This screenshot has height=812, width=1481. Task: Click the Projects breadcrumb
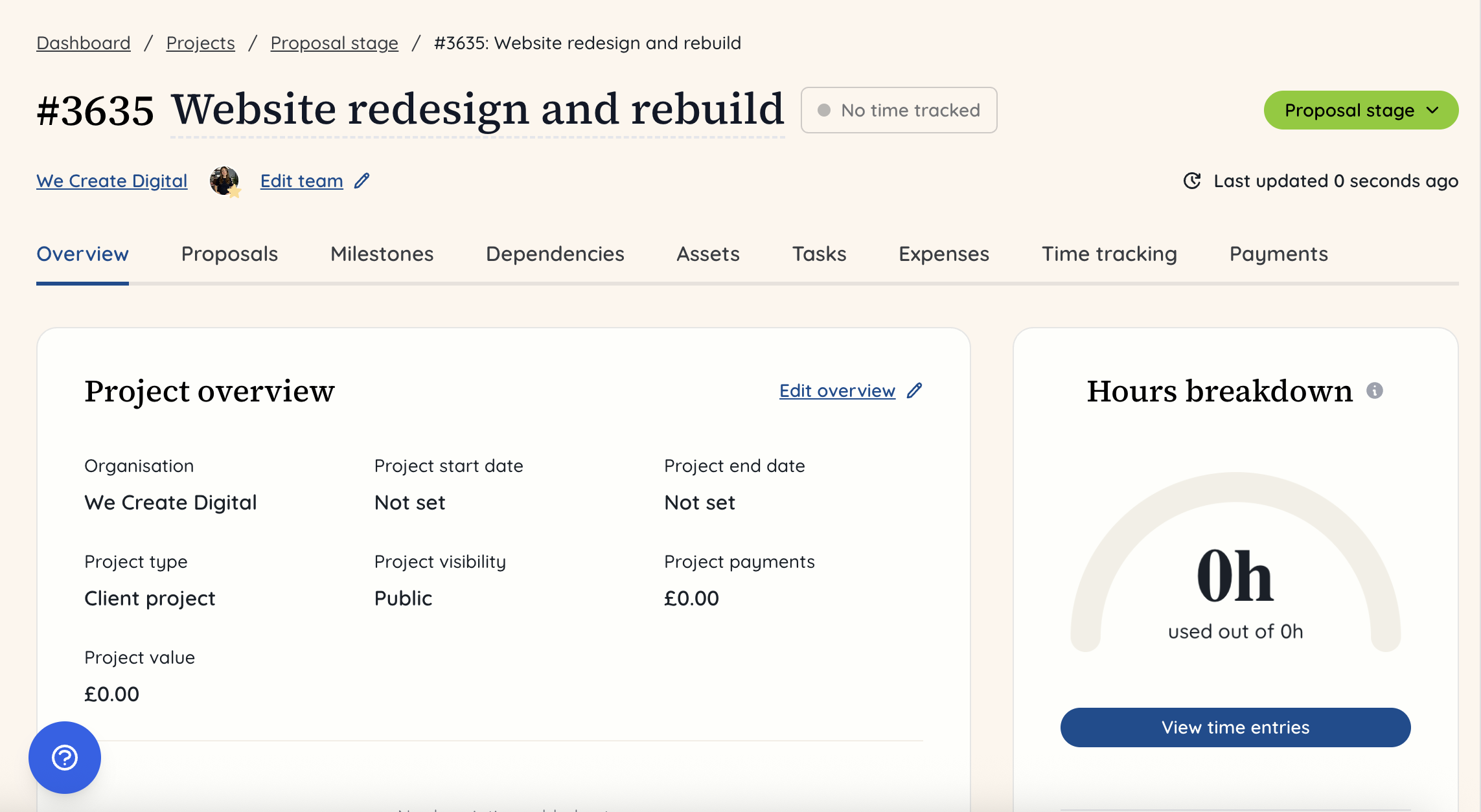(x=200, y=43)
